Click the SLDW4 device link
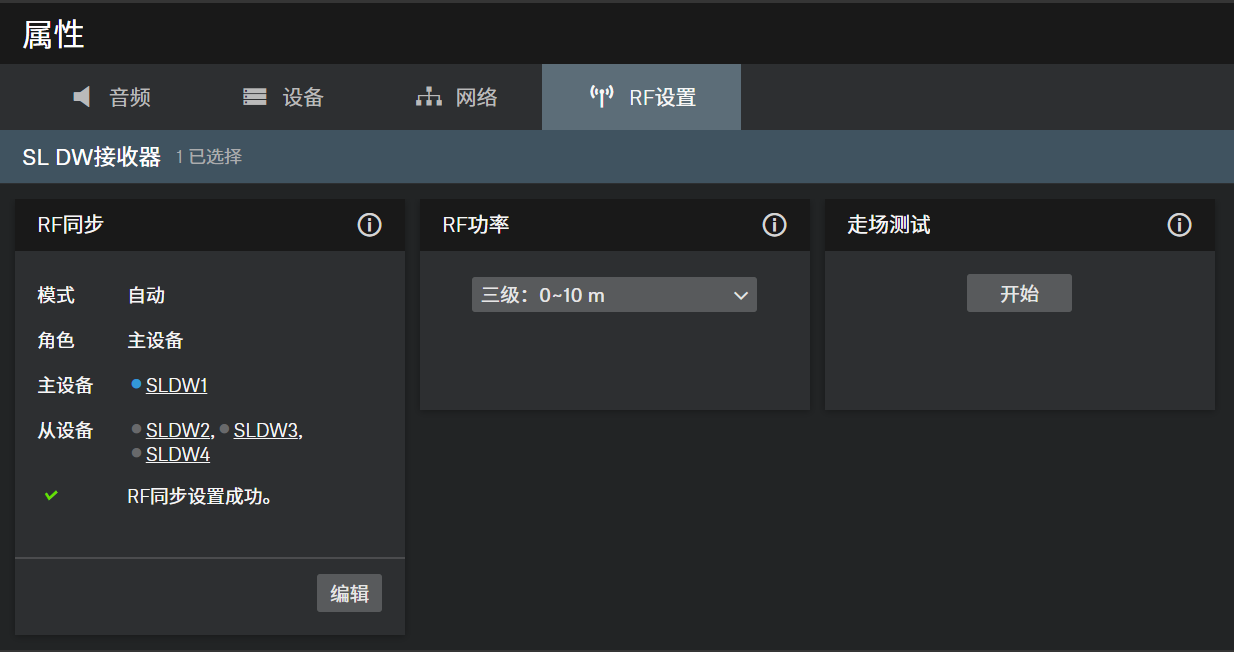The height and width of the screenshot is (652, 1234). pyautogui.click(x=177, y=454)
